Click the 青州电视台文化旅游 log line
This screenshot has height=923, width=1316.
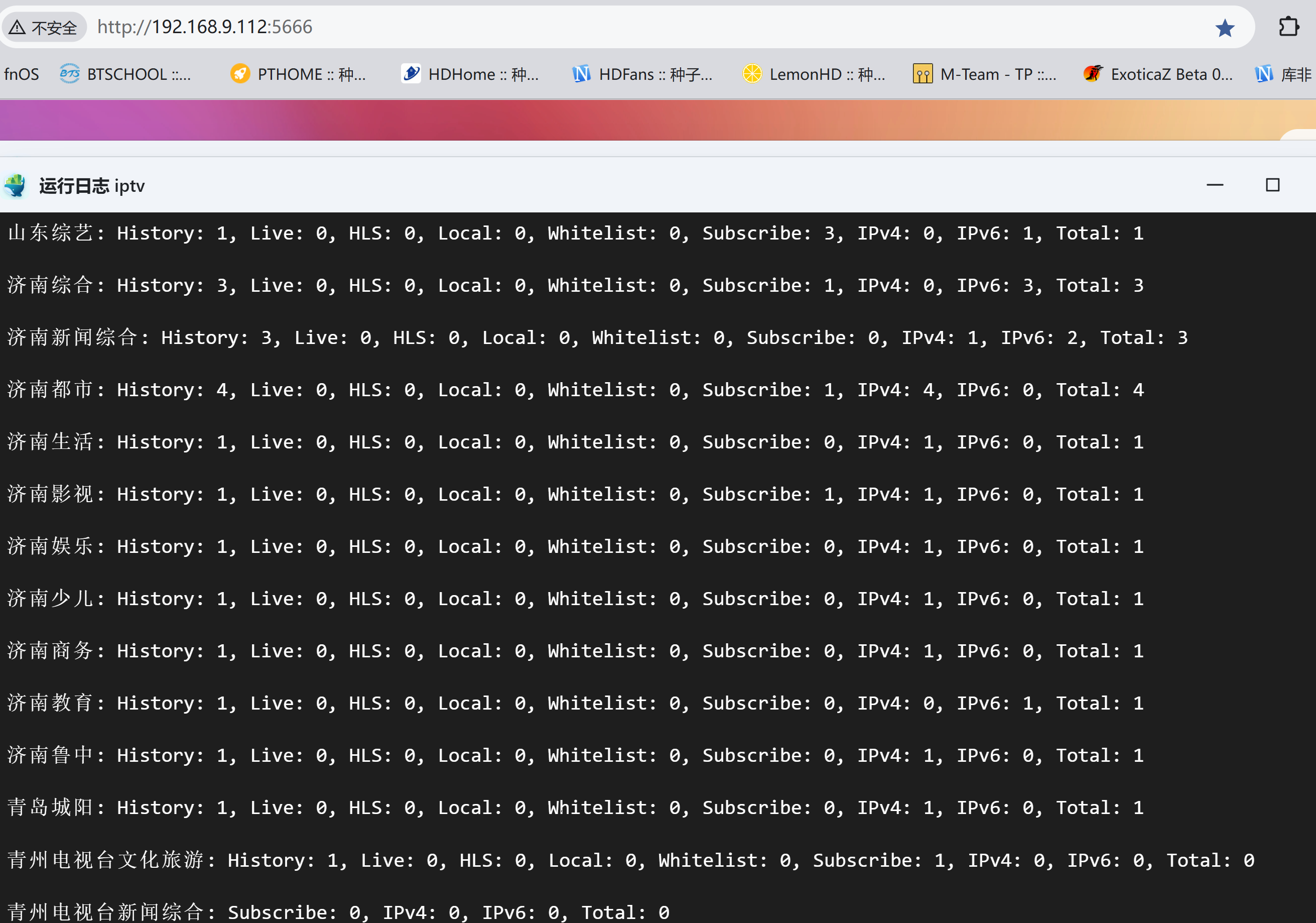[x=630, y=860]
